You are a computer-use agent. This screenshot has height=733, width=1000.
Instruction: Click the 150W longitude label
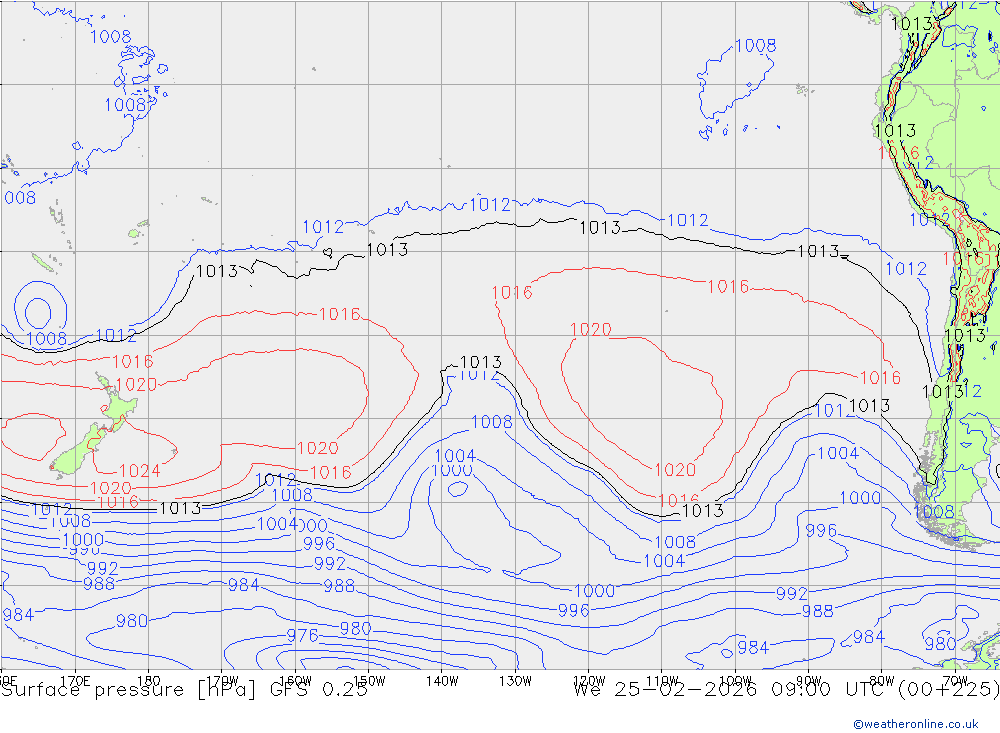369,681
